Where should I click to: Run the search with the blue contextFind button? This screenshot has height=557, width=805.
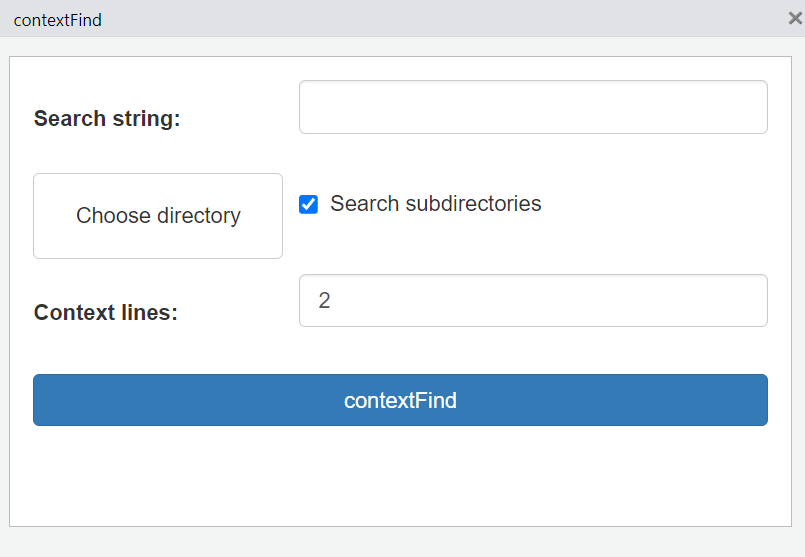click(400, 400)
